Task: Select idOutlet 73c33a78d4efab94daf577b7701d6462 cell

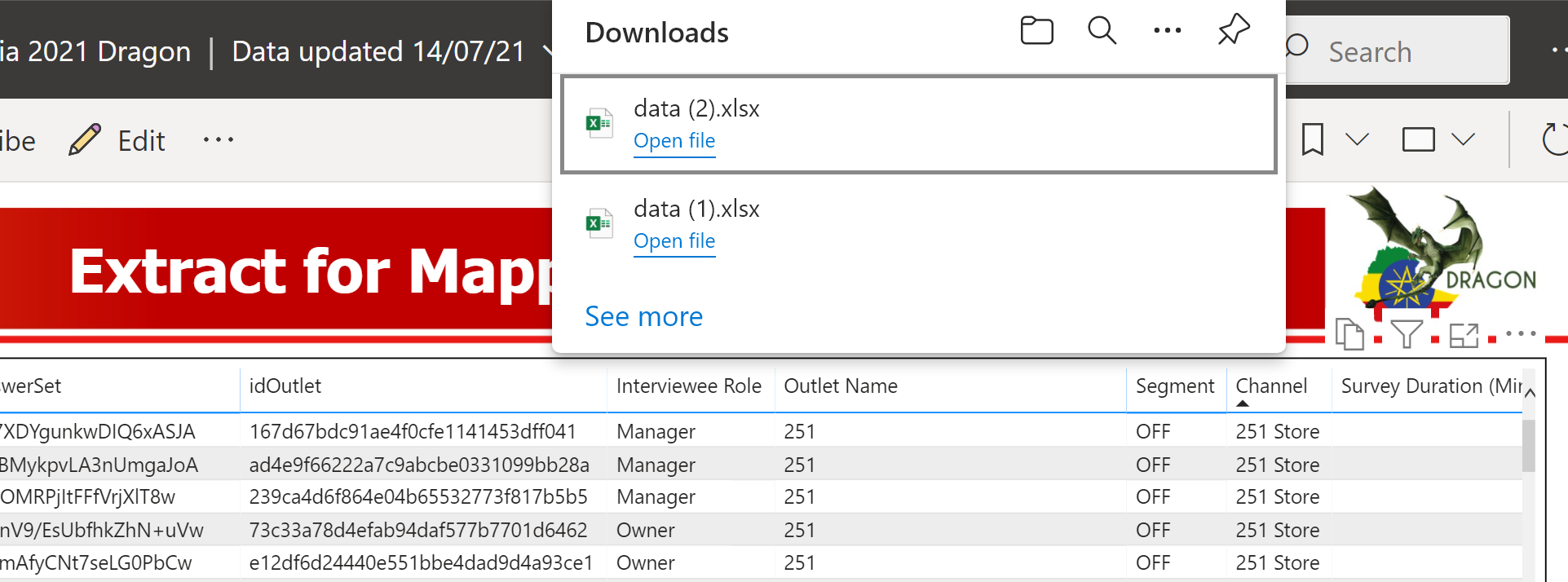Action: [423, 530]
